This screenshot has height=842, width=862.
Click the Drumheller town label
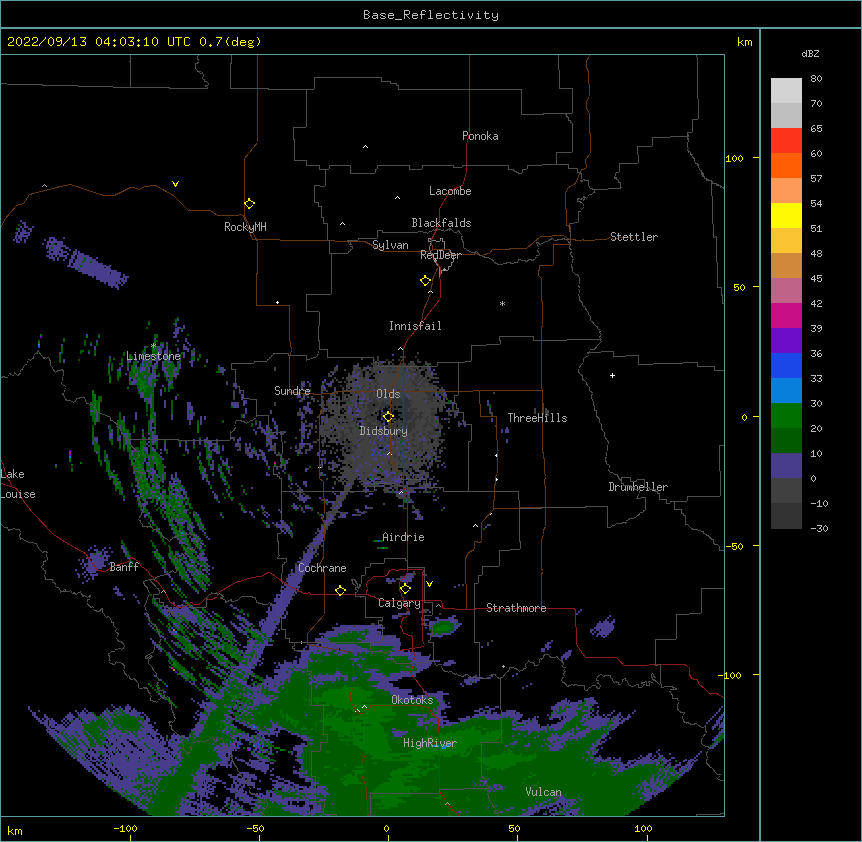638,487
